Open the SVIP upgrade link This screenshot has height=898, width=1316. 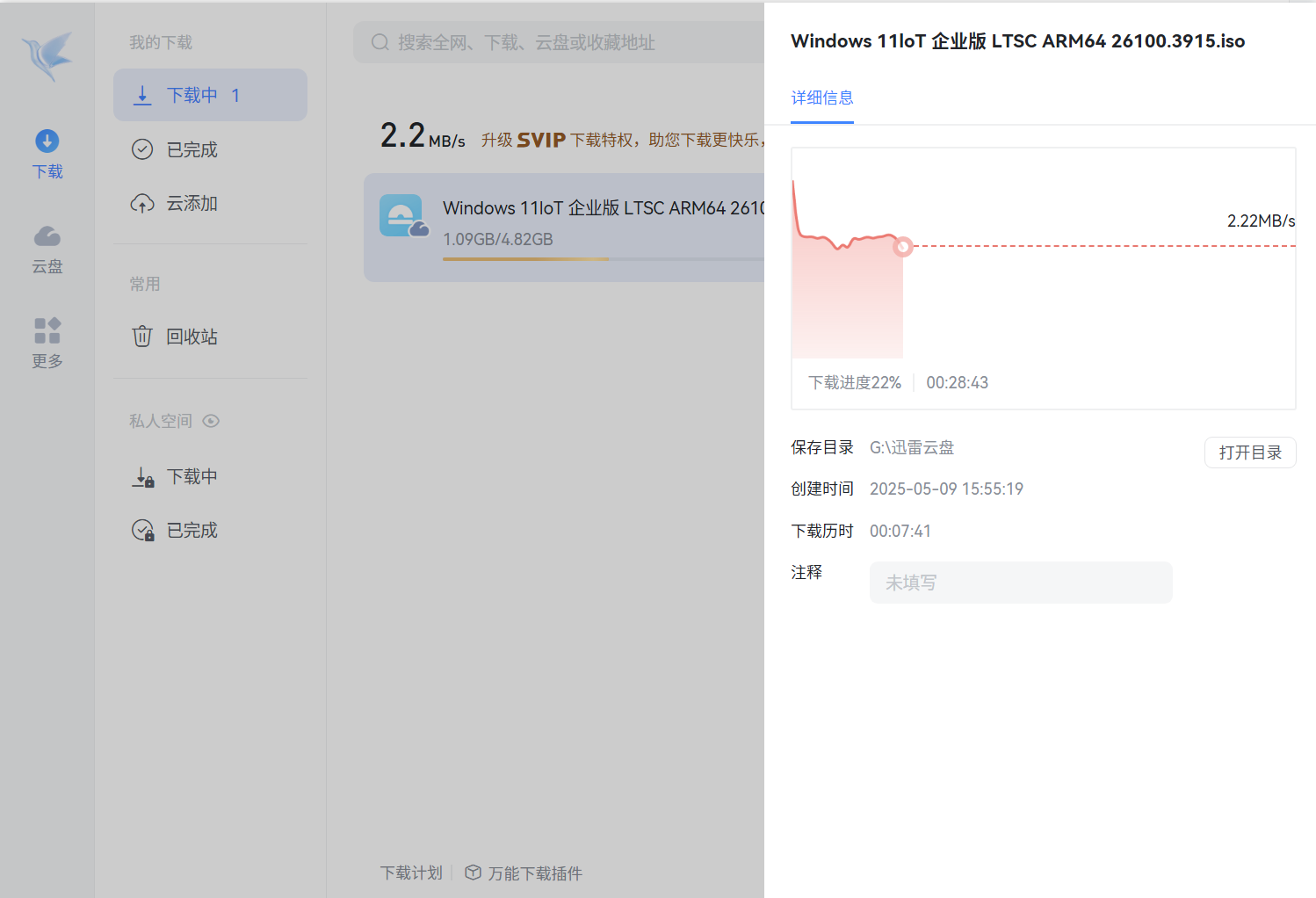tap(540, 139)
